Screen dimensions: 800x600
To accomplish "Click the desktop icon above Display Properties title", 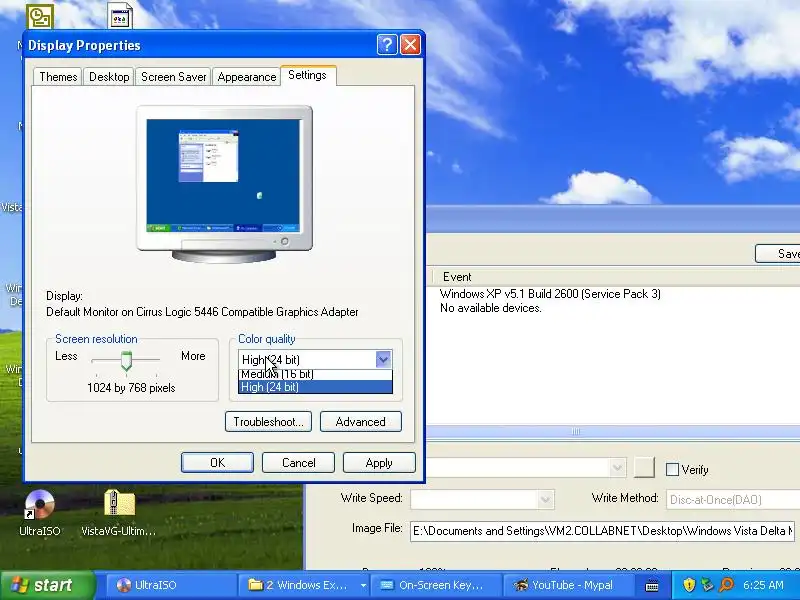I will [40, 16].
